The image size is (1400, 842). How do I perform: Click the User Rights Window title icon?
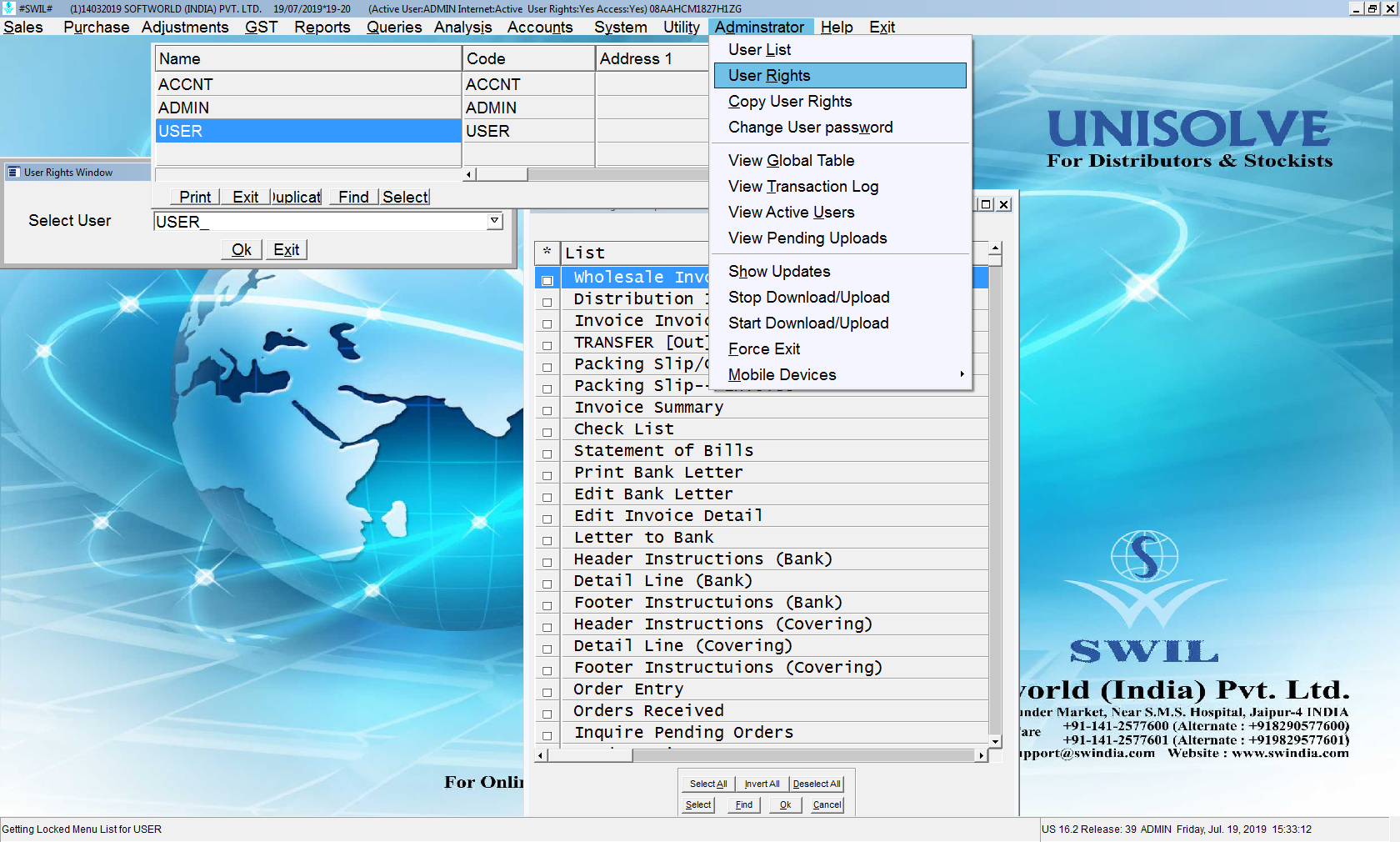coord(13,173)
